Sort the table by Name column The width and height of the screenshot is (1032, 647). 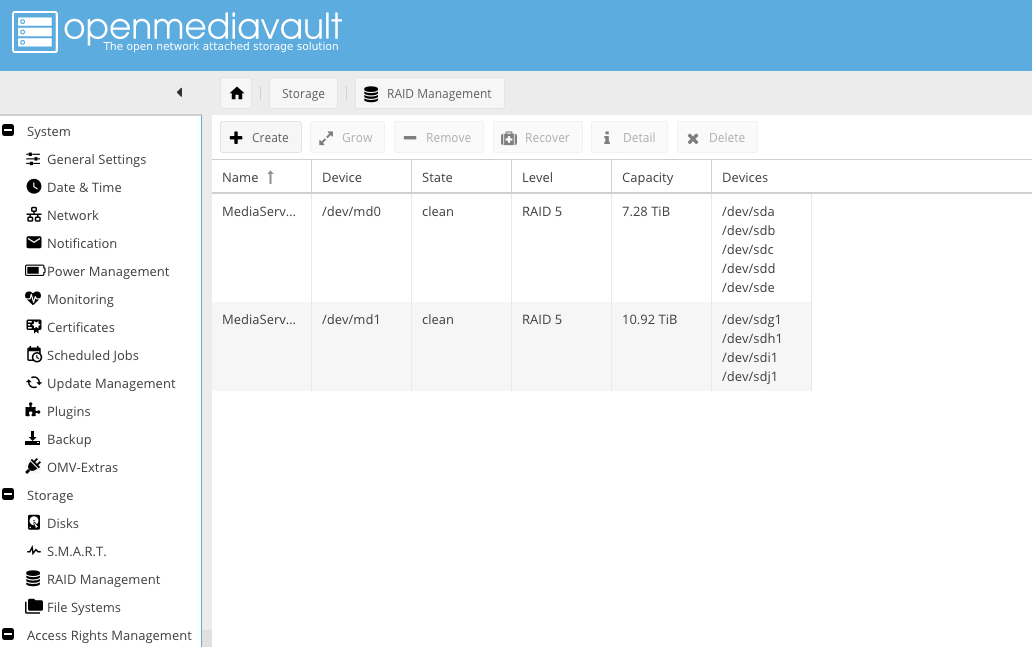[x=240, y=177]
